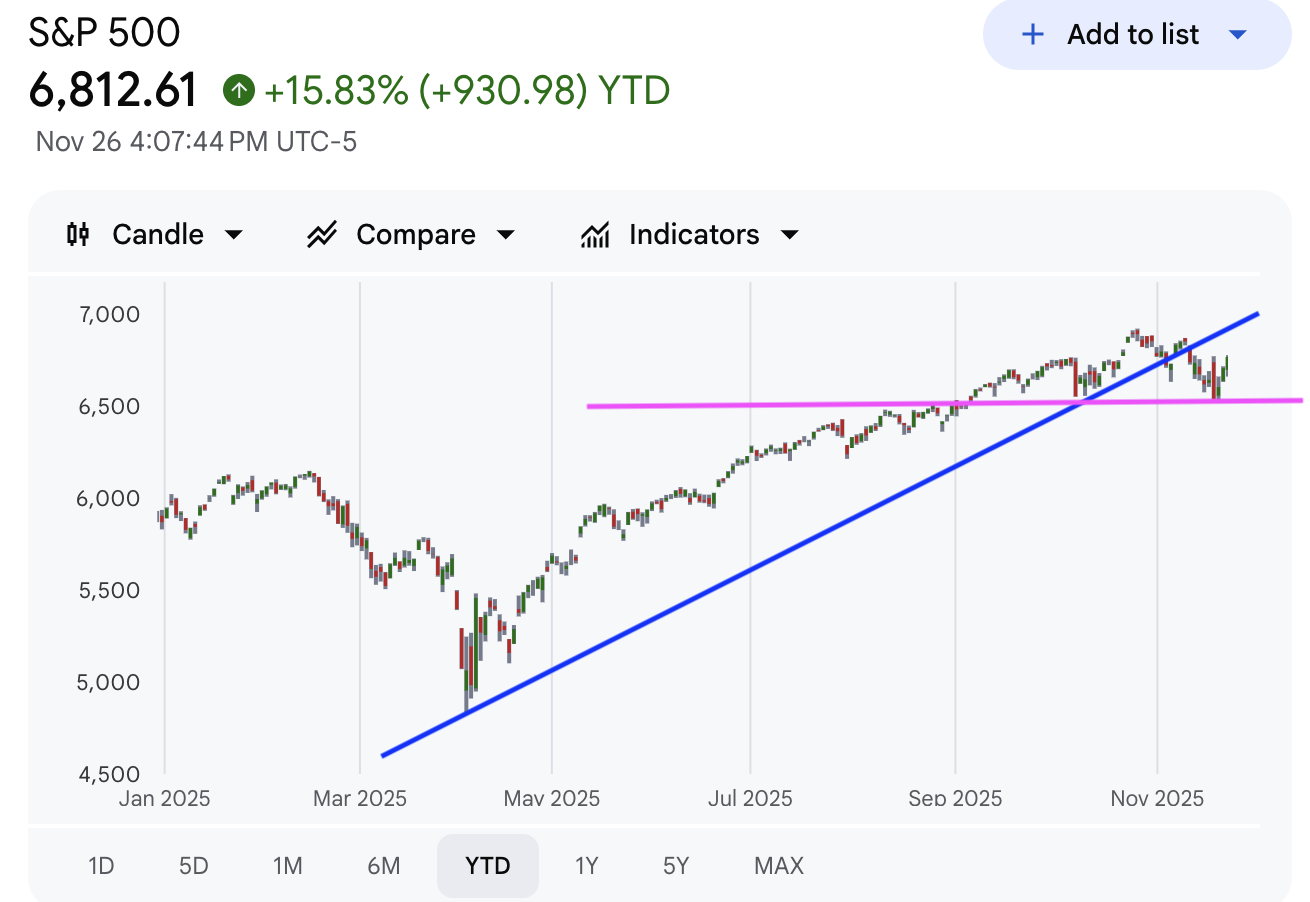Expand the Indicators dropdown arrow
The height and width of the screenshot is (902, 1310).
[x=790, y=235]
